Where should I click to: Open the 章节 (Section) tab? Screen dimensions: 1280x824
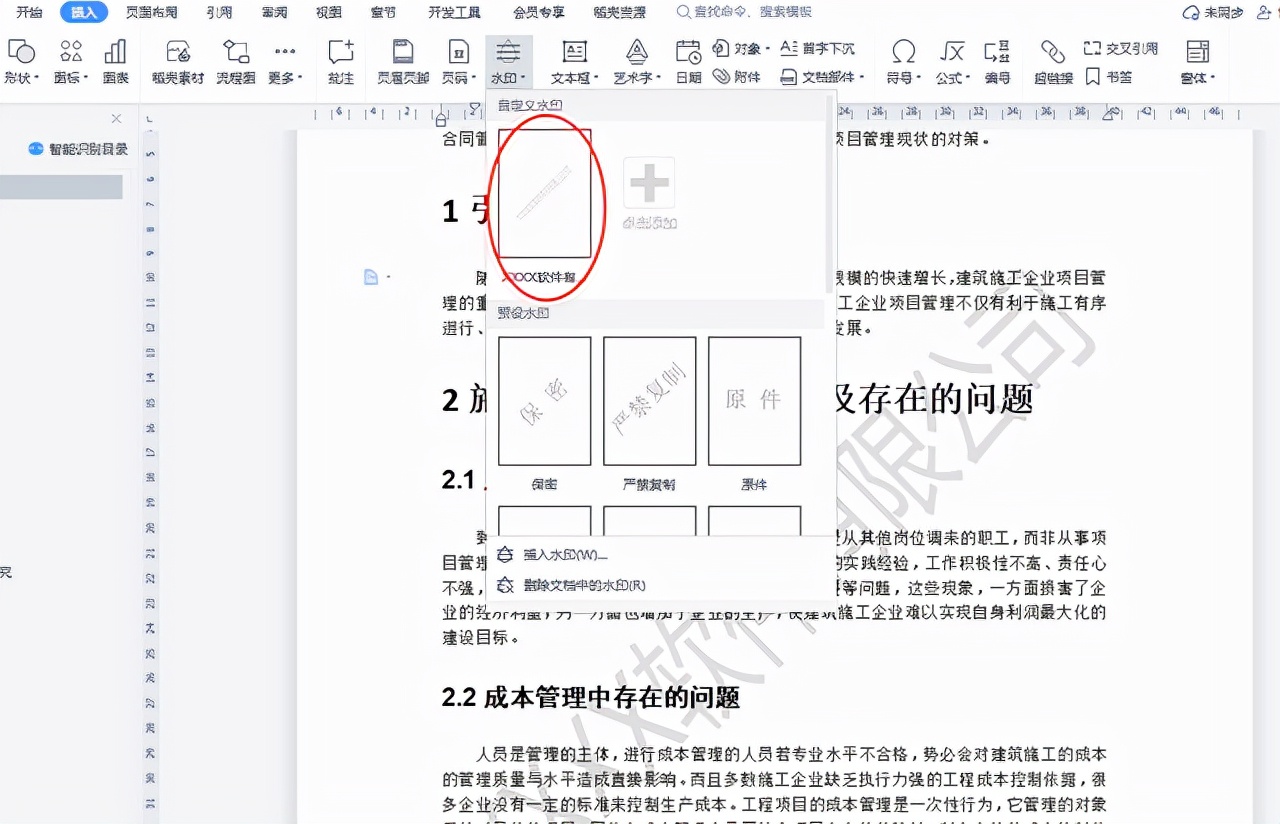[382, 12]
